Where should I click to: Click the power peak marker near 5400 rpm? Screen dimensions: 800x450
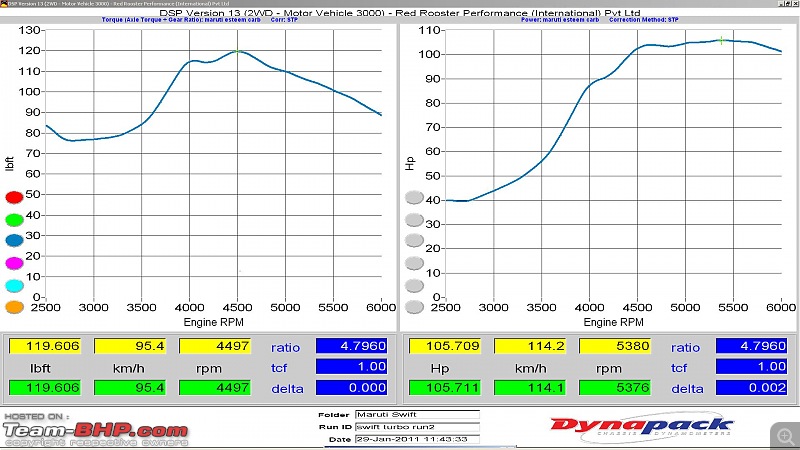[x=721, y=40]
